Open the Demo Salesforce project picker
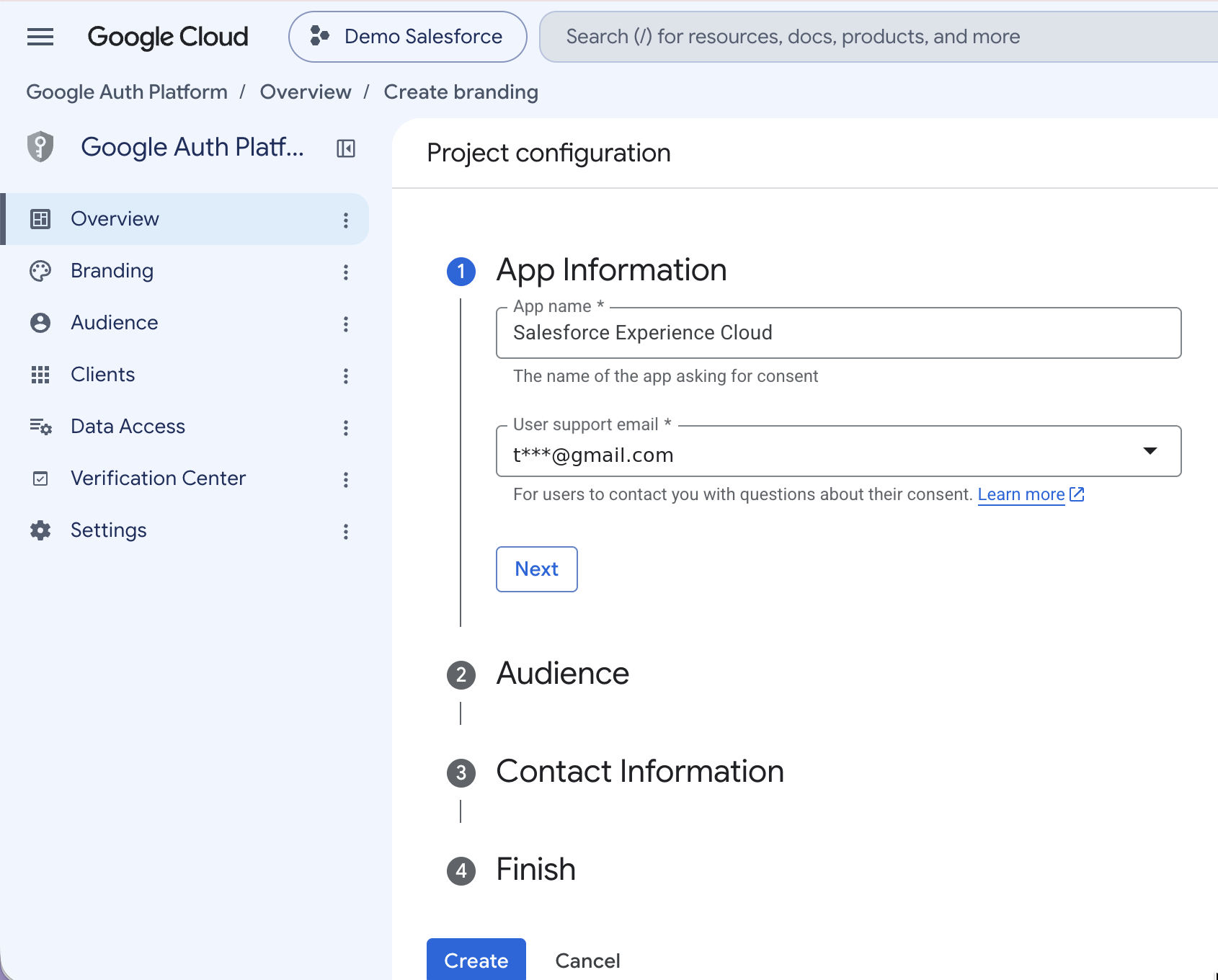The image size is (1218, 980). [408, 37]
